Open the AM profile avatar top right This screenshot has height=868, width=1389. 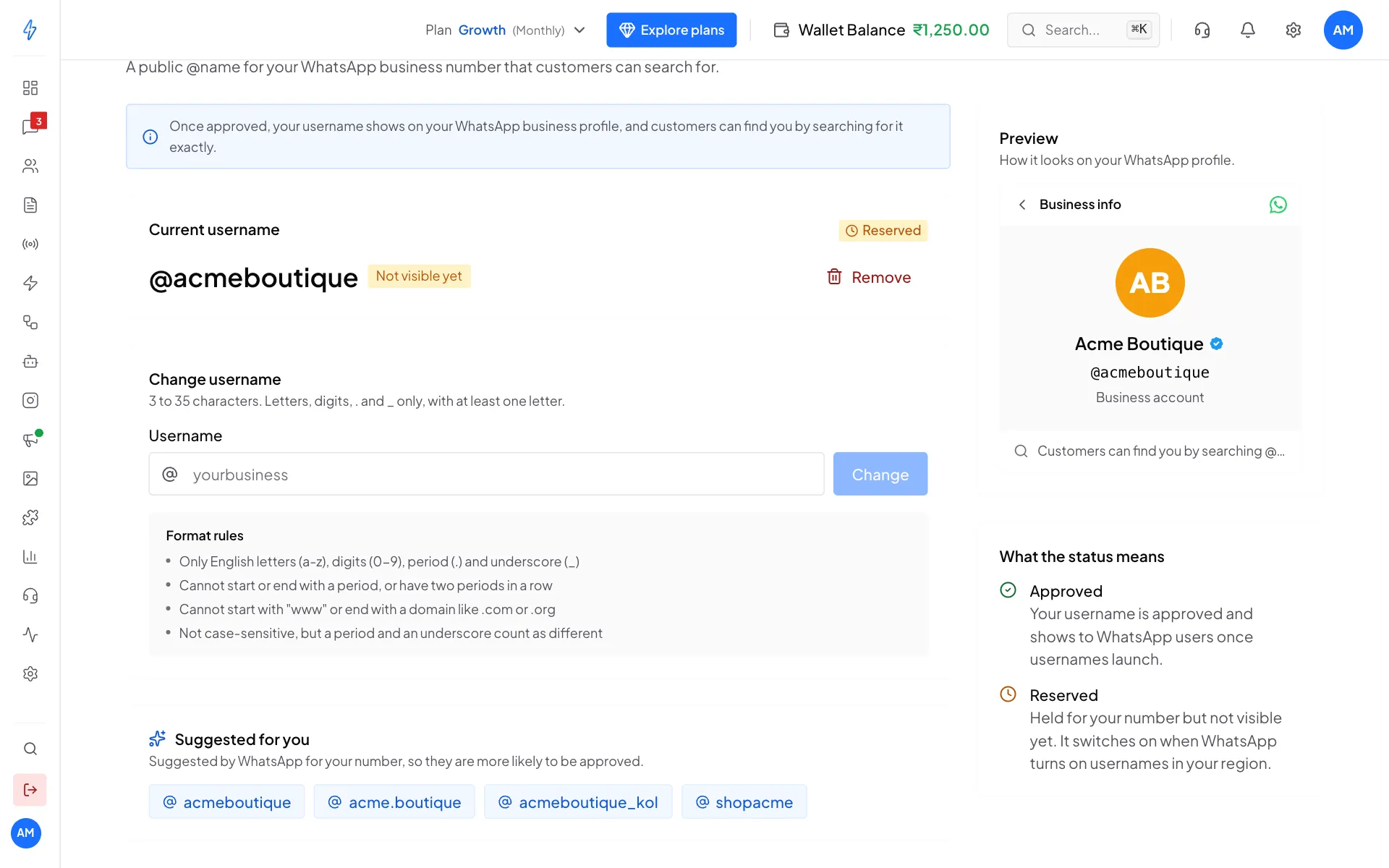(1343, 30)
